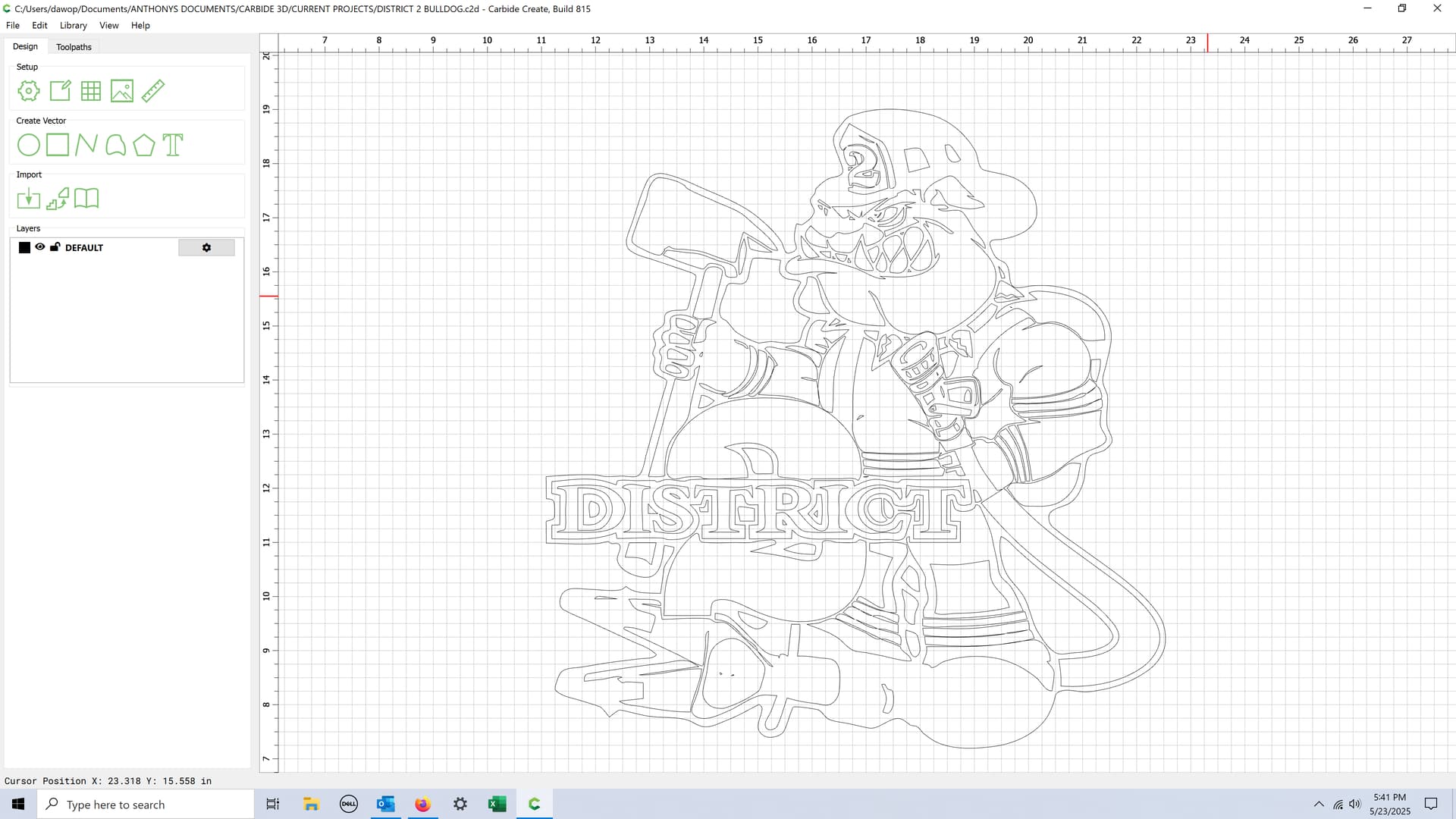Click the network Wi-Fi tray icon
Image resolution: width=1456 pixels, height=819 pixels.
pyautogui.click(x=1338, y=805)
